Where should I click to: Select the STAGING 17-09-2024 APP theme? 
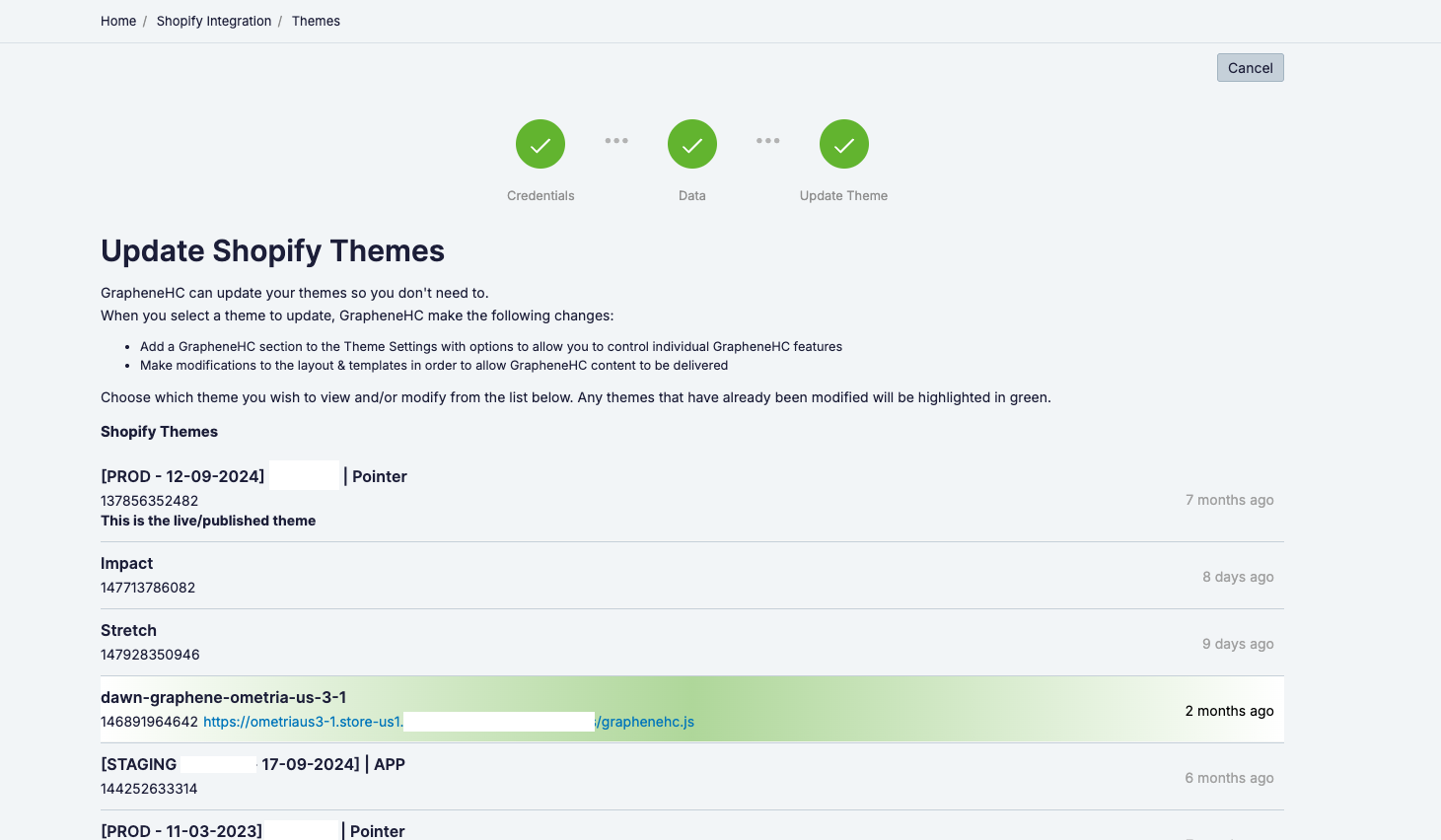pyautogui.click(x=692, y=777)
